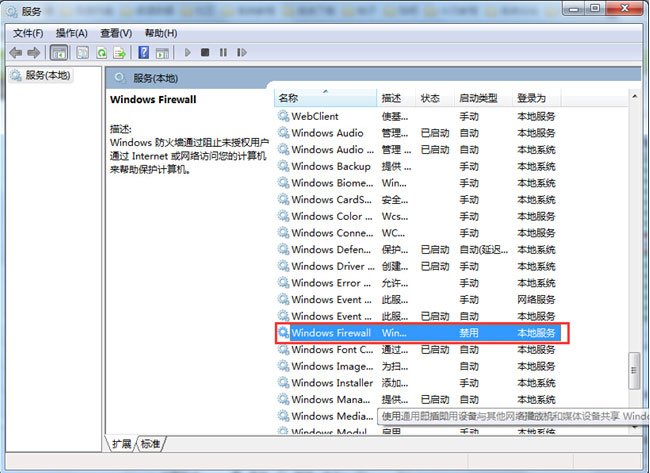Pause the service with Pause icon
650x473 pixels.
point(223,52)
